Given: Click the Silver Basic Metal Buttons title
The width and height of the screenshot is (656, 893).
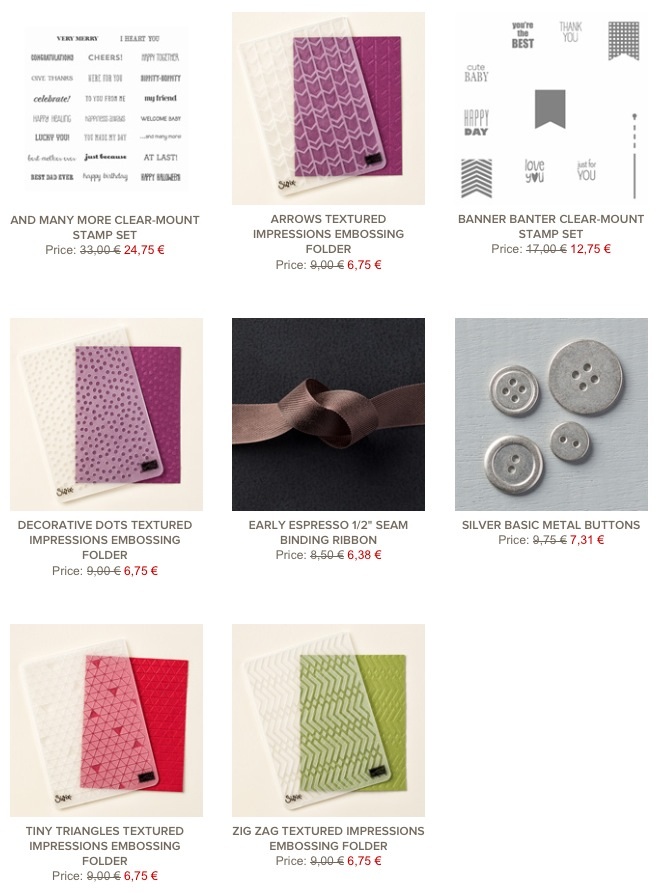Looking at the screenshot, I should tap(551, 525).
